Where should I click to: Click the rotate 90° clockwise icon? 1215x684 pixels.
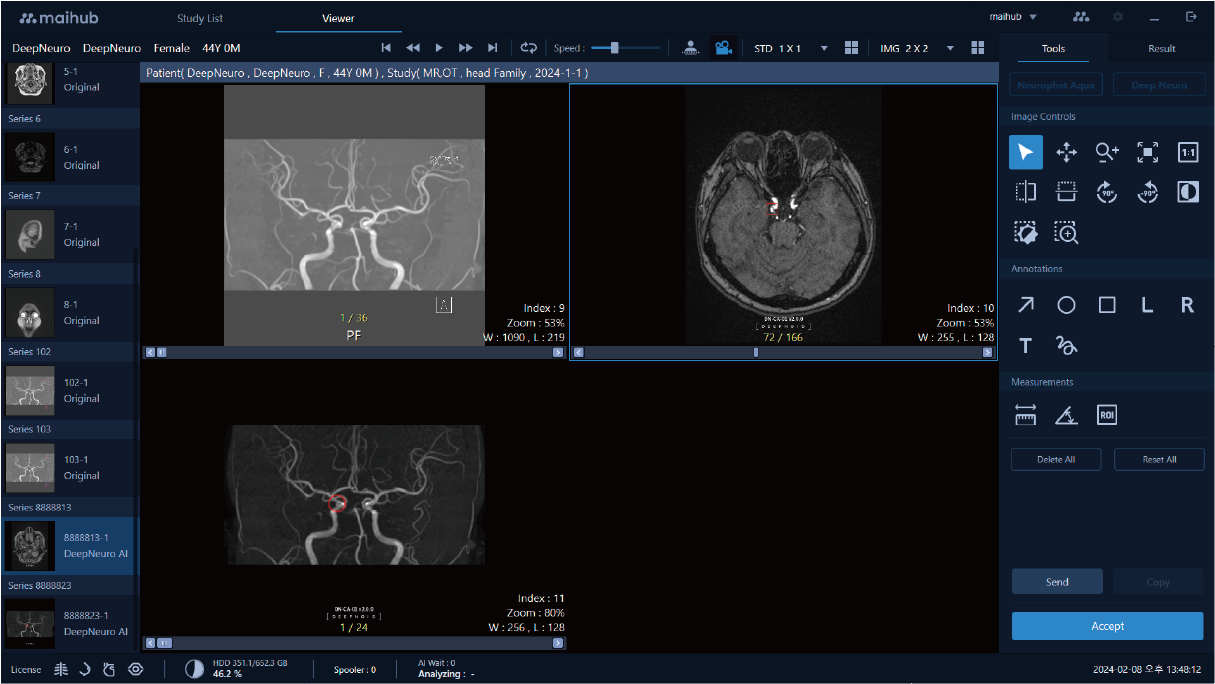pyautogui.click(x=1106, y=193)
